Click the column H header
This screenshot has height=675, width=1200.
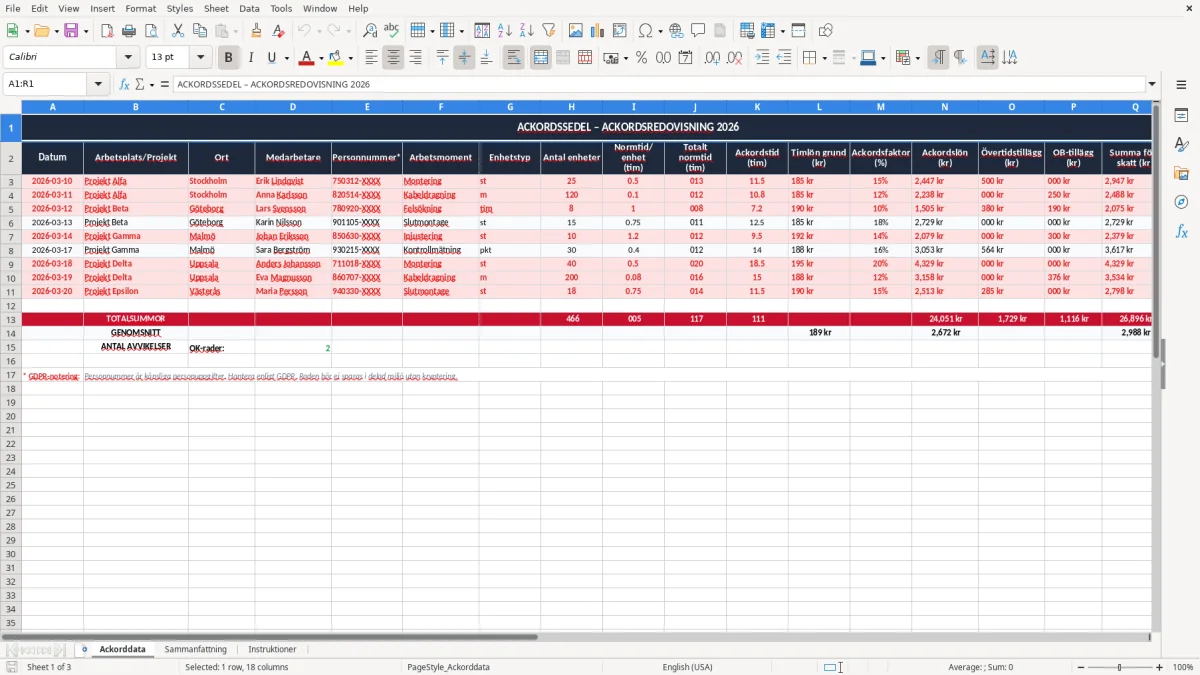[571, 106]
